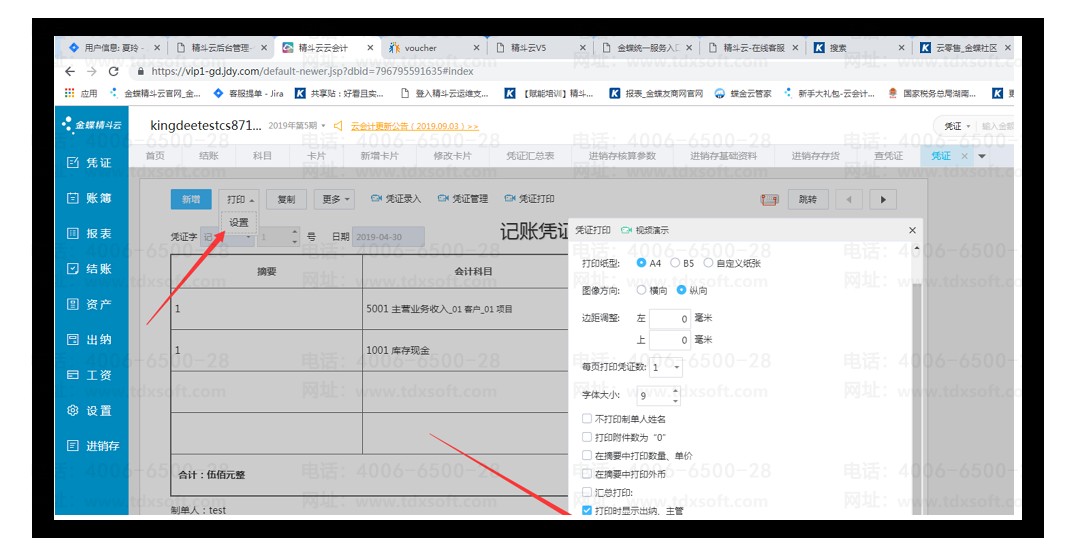Open the 账簿 ledger sidebar icon
Image resolution: width=1076 pixels, height=556 pixels.
[90, 199]
